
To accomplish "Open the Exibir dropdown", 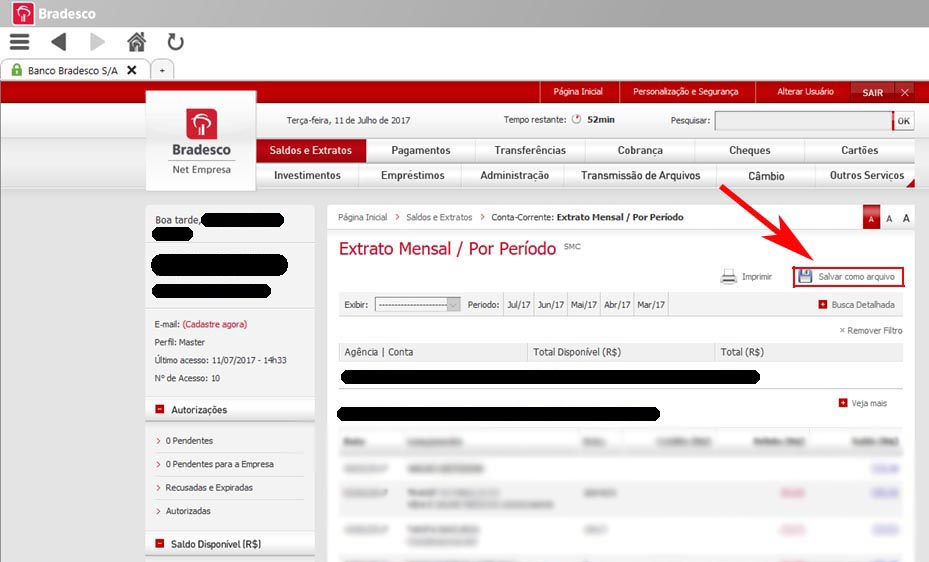I will (417, 305).
